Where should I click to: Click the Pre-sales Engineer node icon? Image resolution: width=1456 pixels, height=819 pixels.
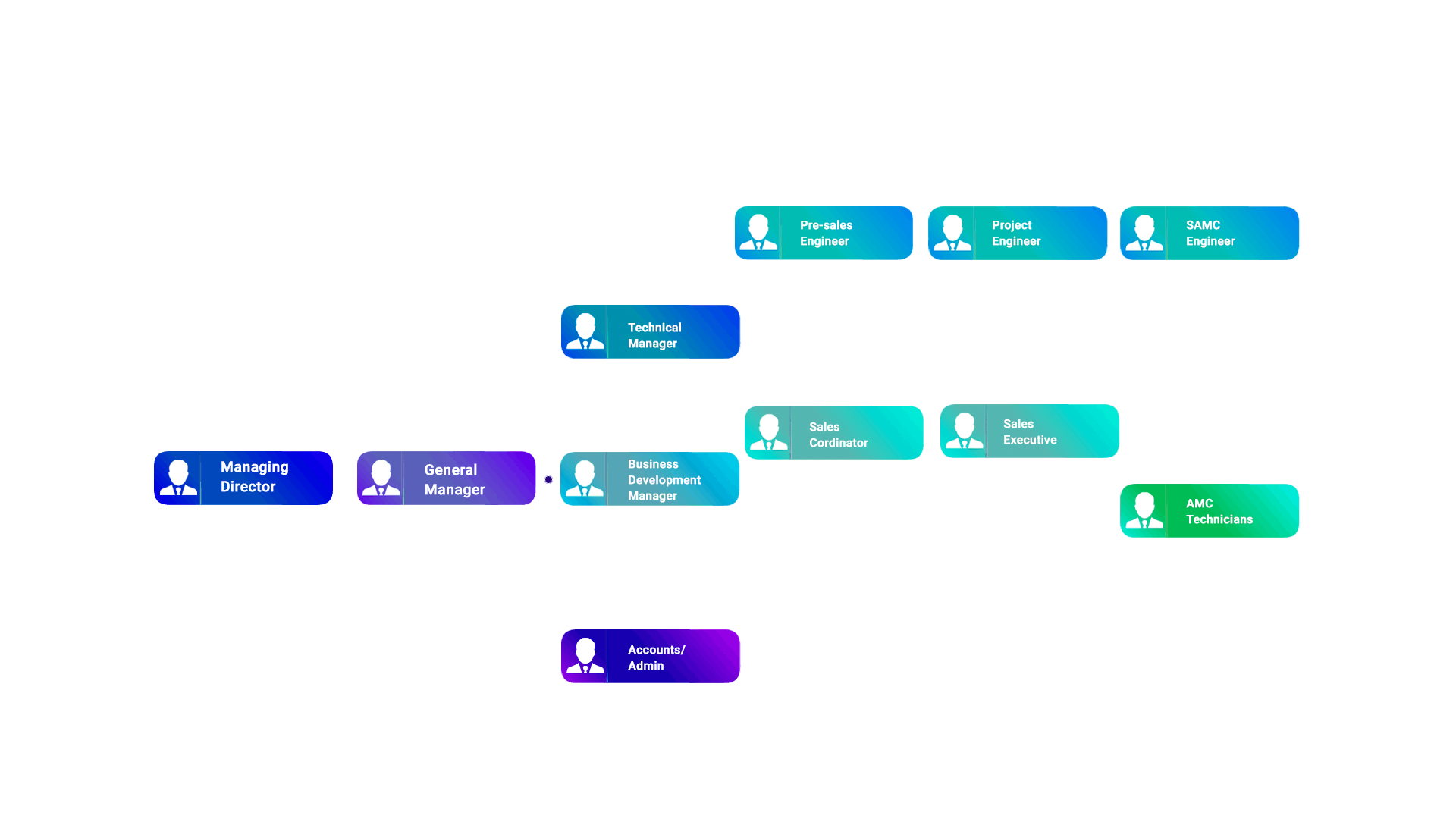(x=761, y=232)
